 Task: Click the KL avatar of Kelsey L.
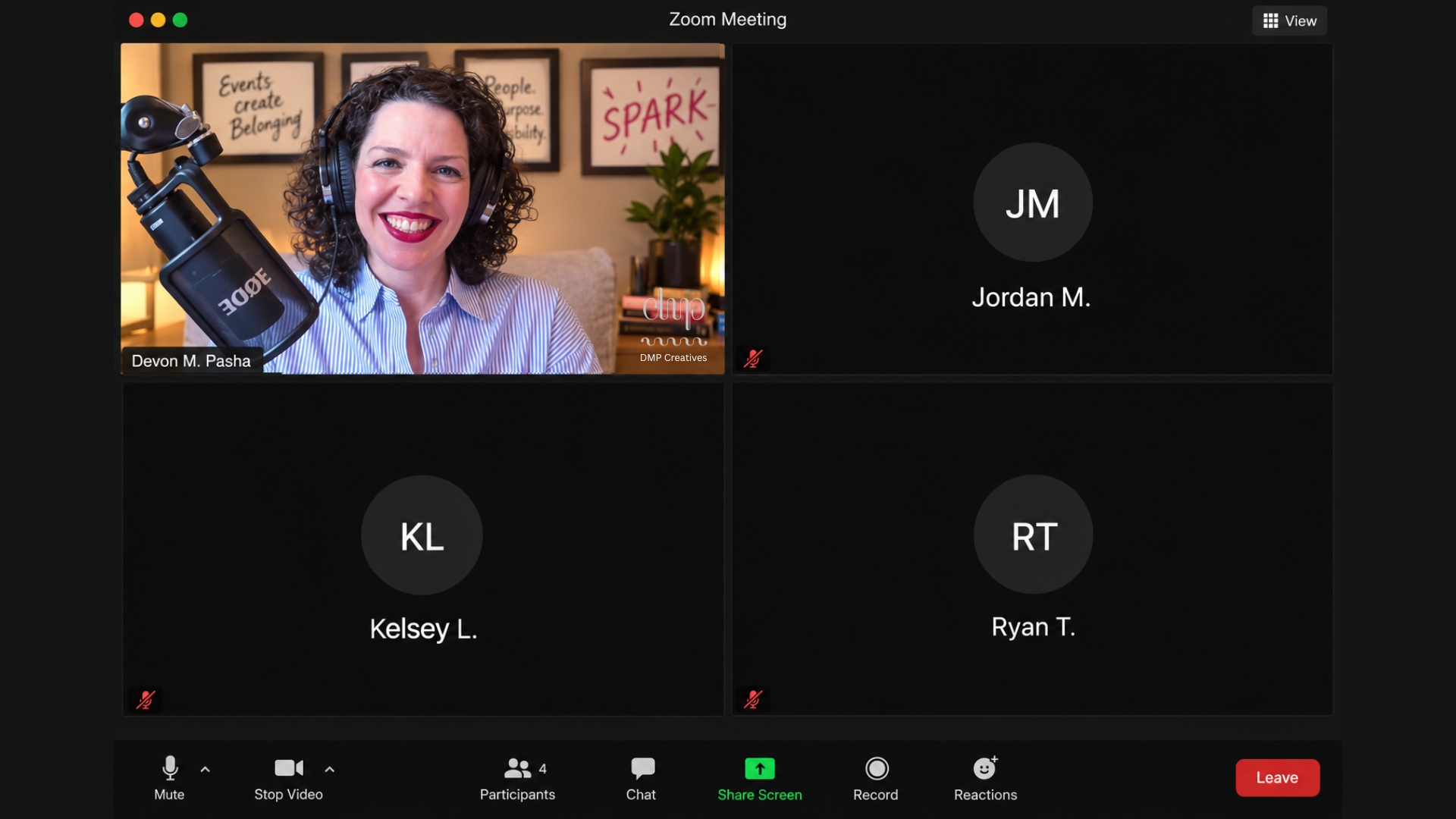coord(422,535)
